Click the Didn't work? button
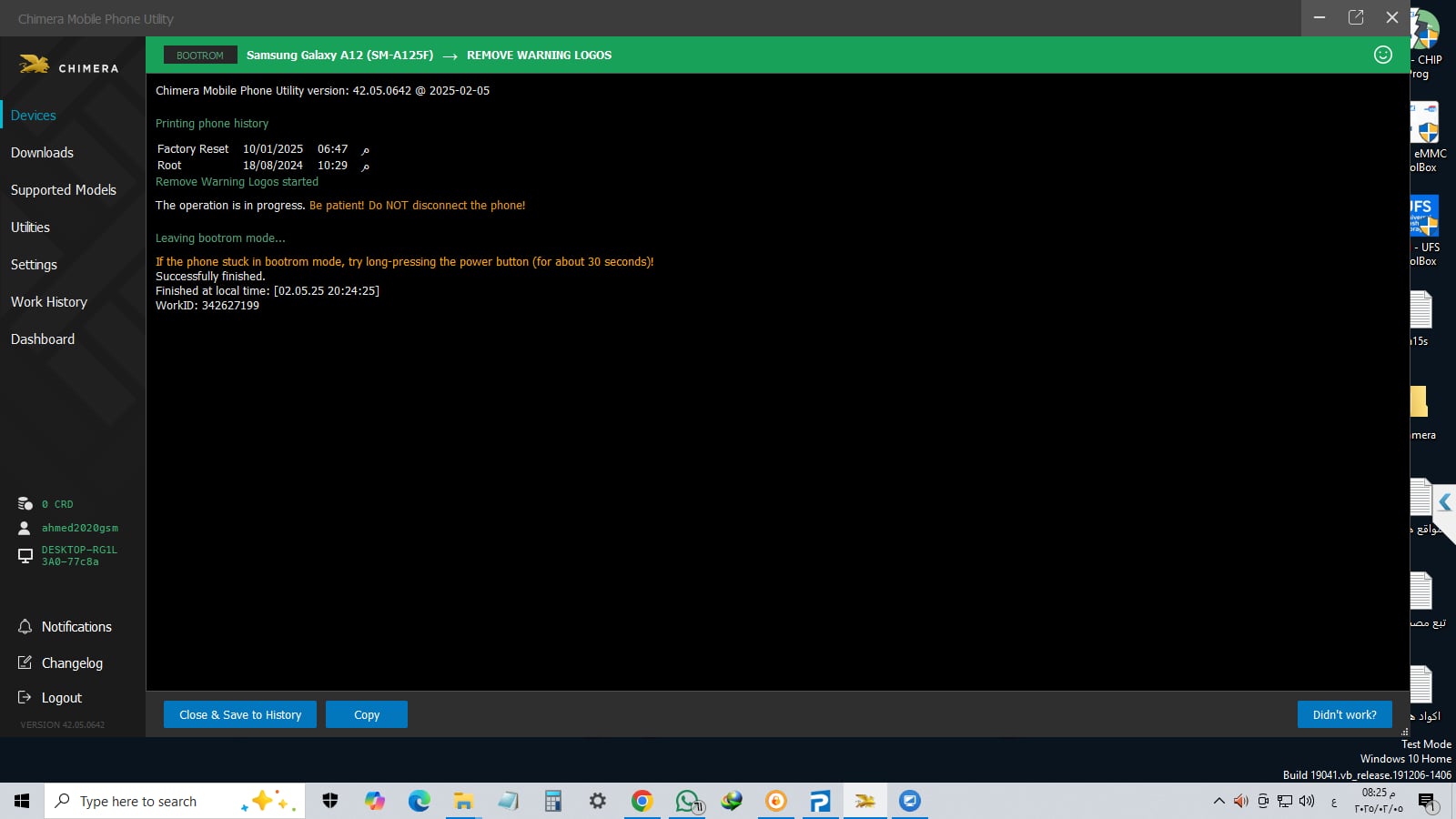The height and width of the screenshot is (819, 1456). [x=1344, y=714]
